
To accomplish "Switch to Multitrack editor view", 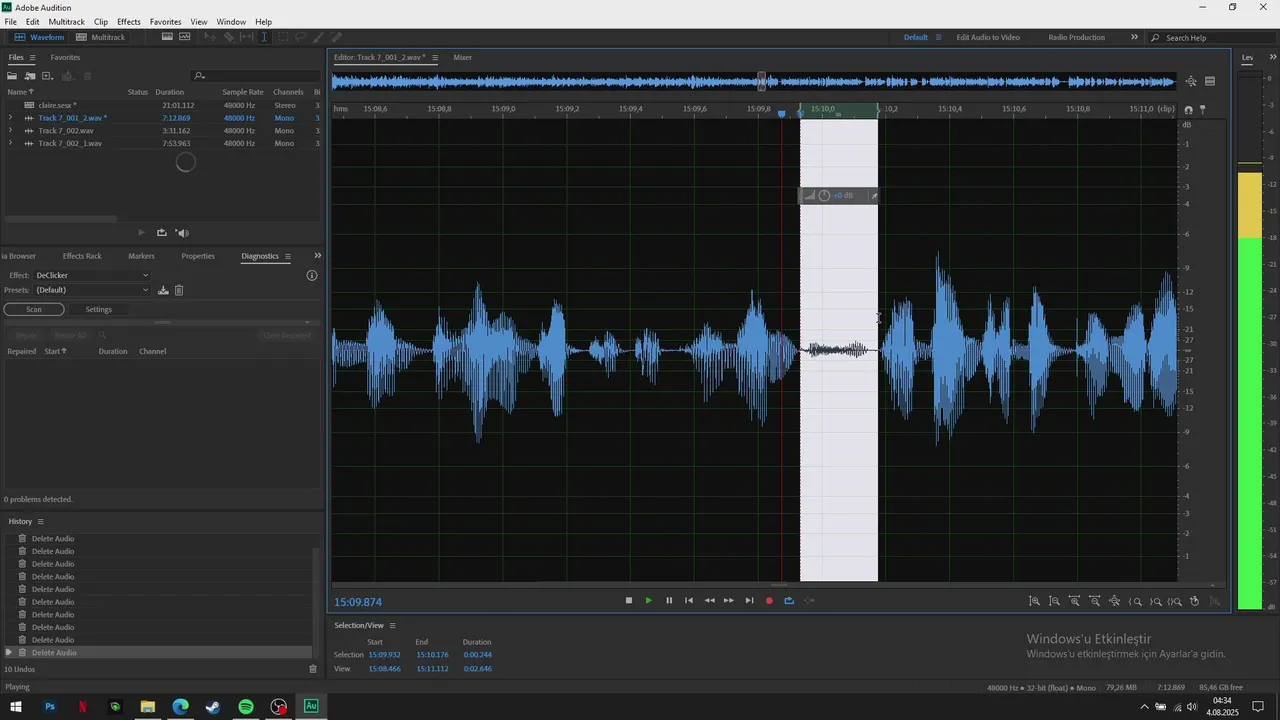I will click(x=100, y=37).
